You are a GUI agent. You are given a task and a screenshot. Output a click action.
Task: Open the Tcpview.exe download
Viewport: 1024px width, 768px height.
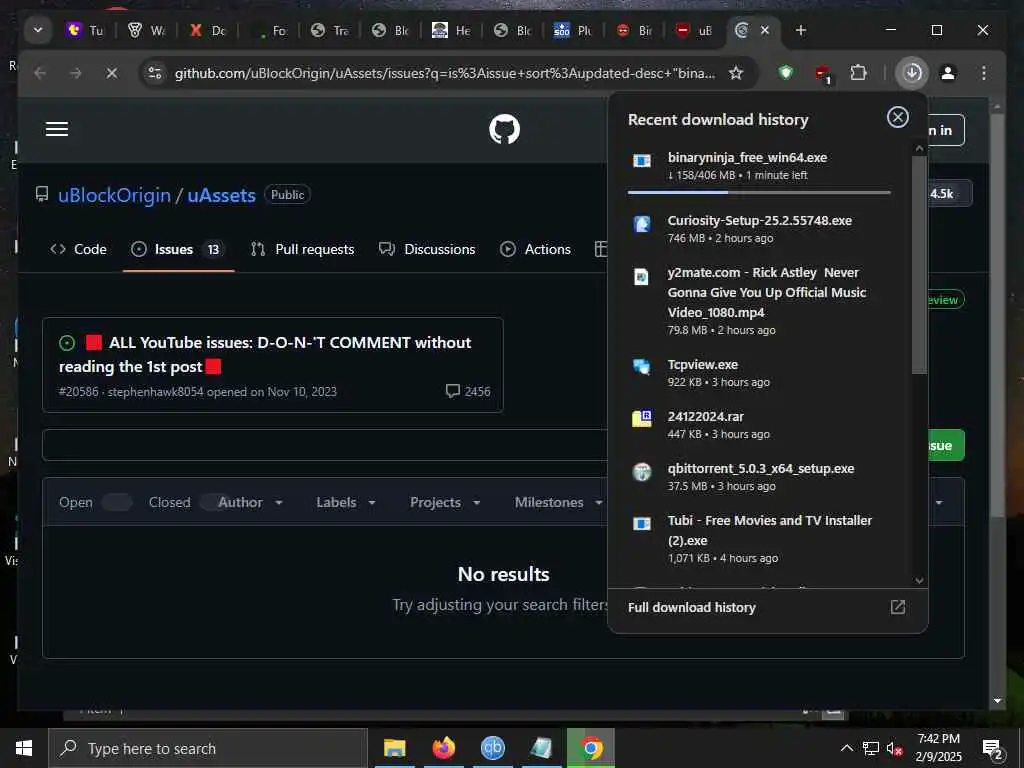point(759,373)
